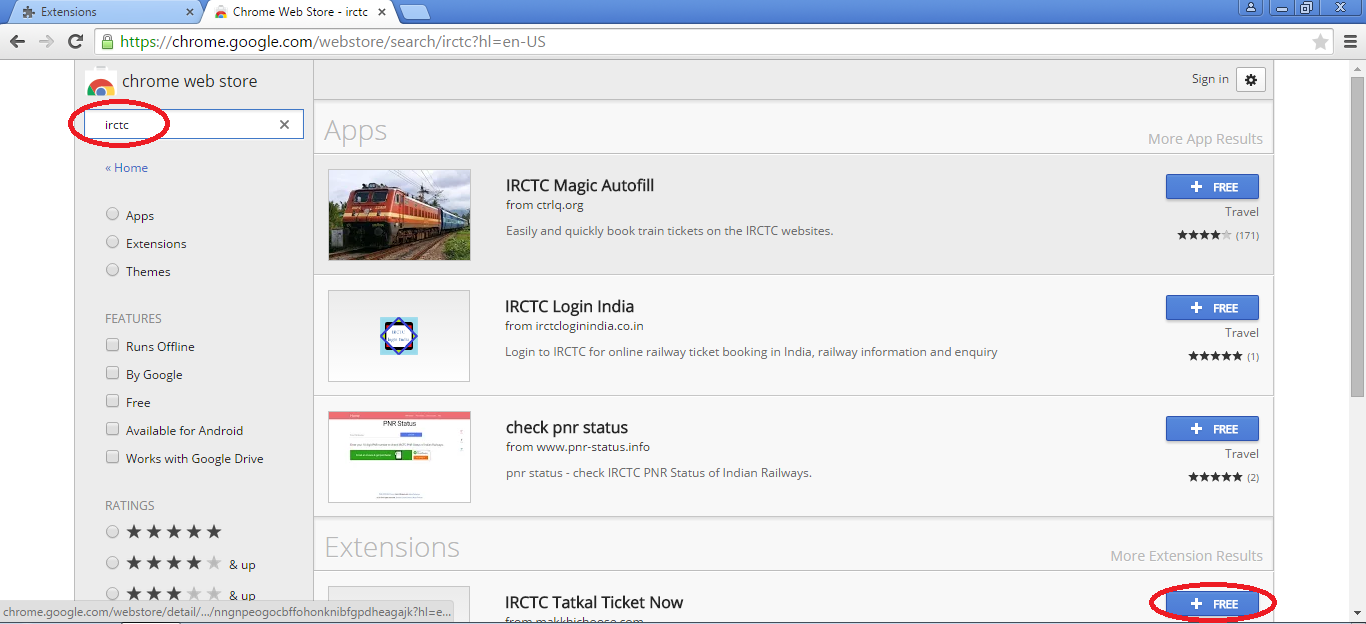This screenshot has width=1366, height=624.
Task: Open a new tab with the new-tab button
Action: [415, 12]
